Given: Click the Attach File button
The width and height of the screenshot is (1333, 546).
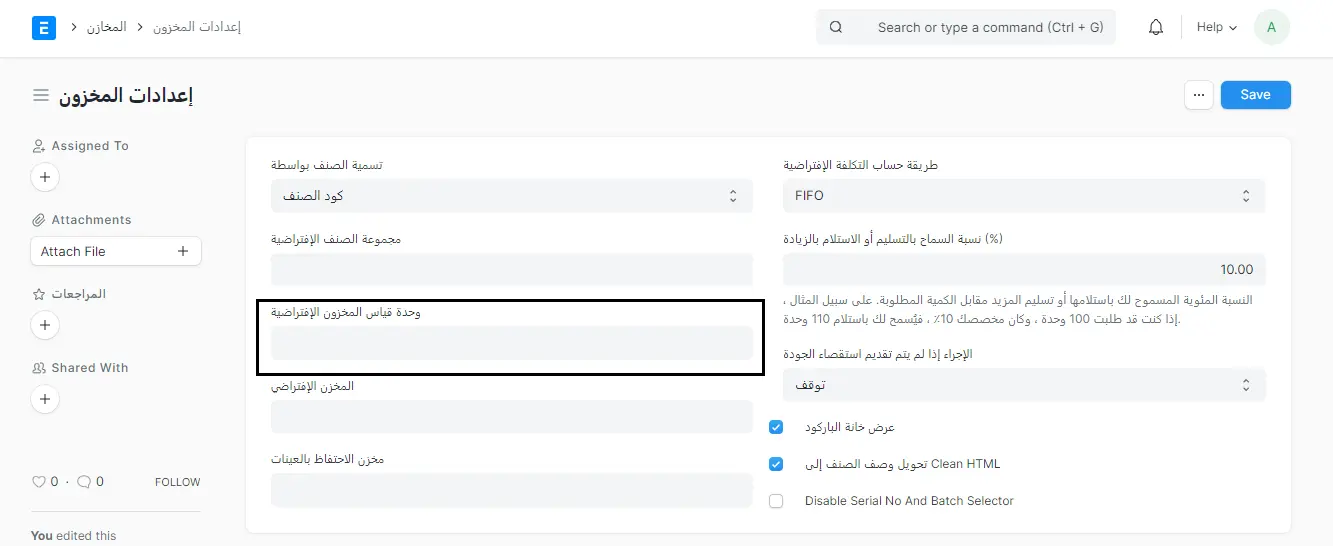Looking at the screenshot, I should click(x=116, y=251).
